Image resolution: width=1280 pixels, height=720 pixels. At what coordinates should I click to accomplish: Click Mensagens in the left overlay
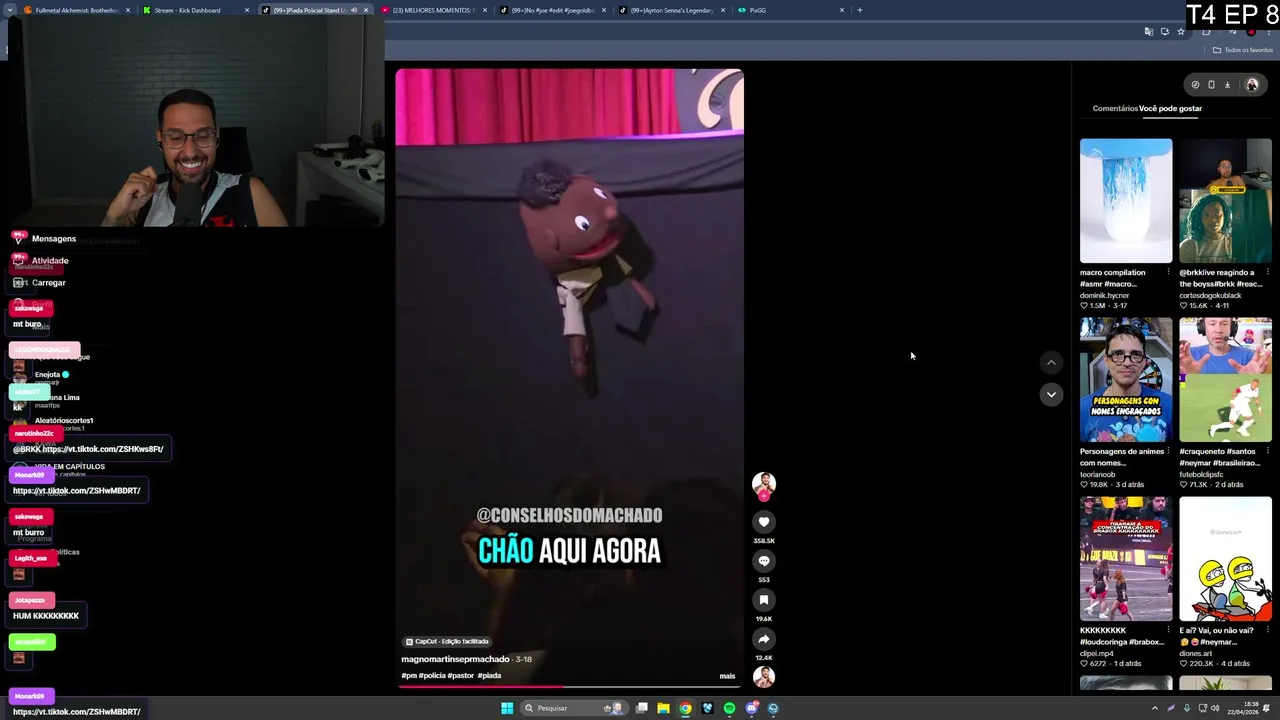(53, 239)
